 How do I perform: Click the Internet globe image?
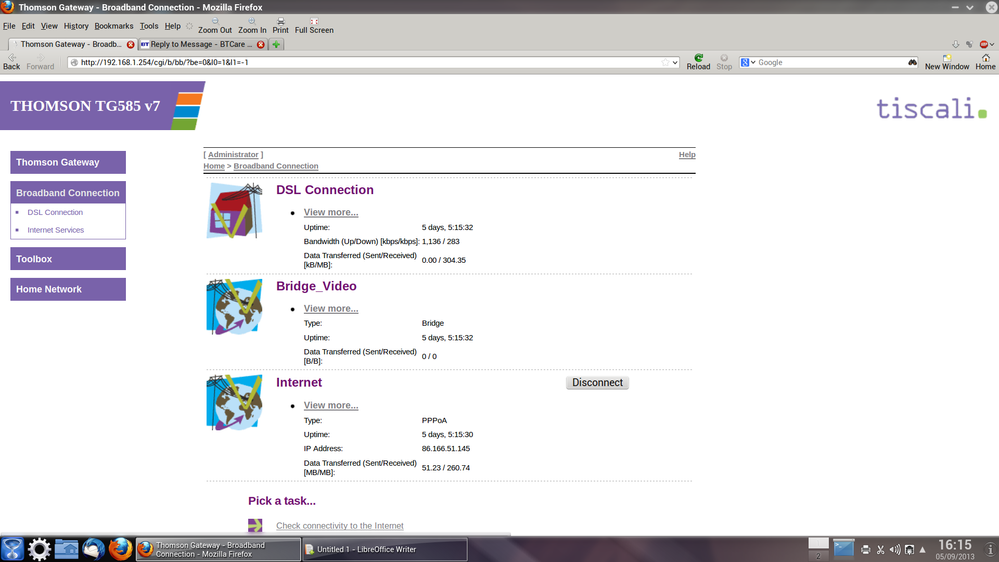[x=234, y=403]
